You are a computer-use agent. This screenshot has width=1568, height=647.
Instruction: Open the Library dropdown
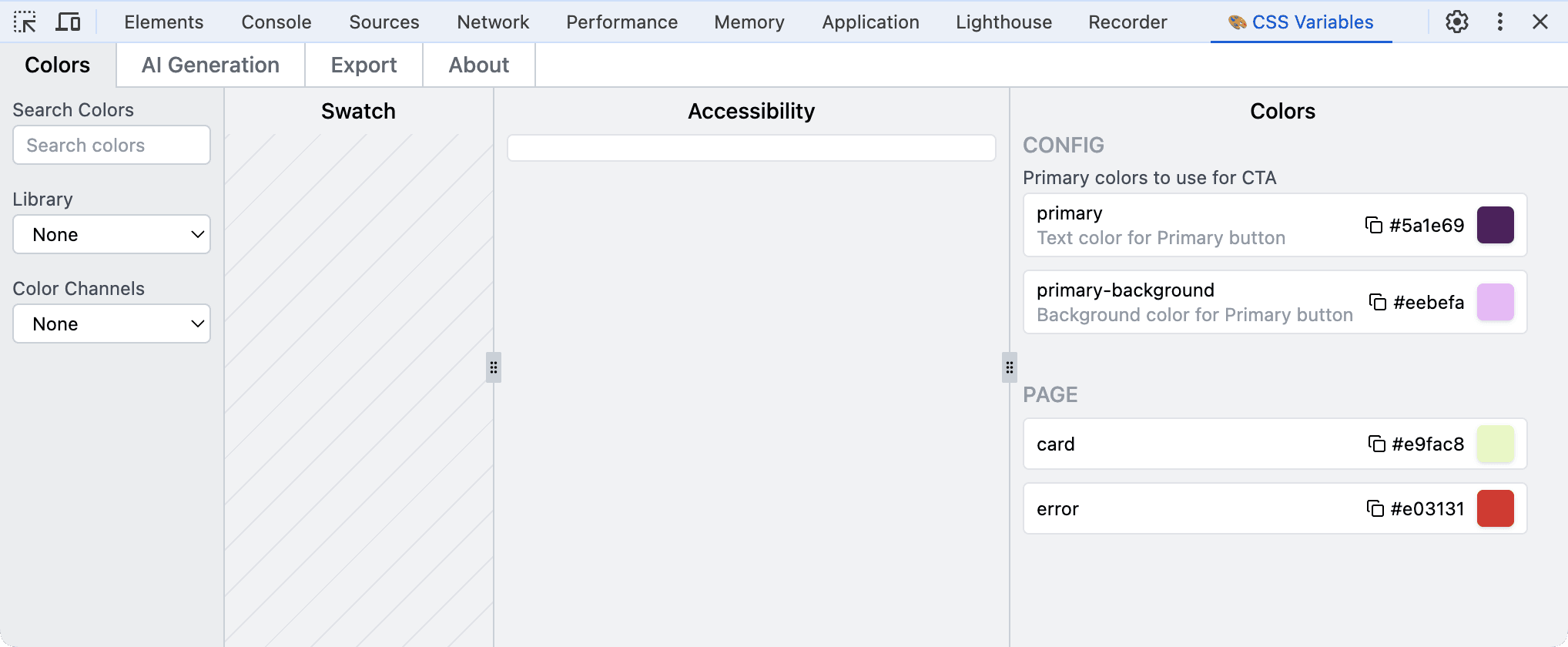[x=112, y=234]
